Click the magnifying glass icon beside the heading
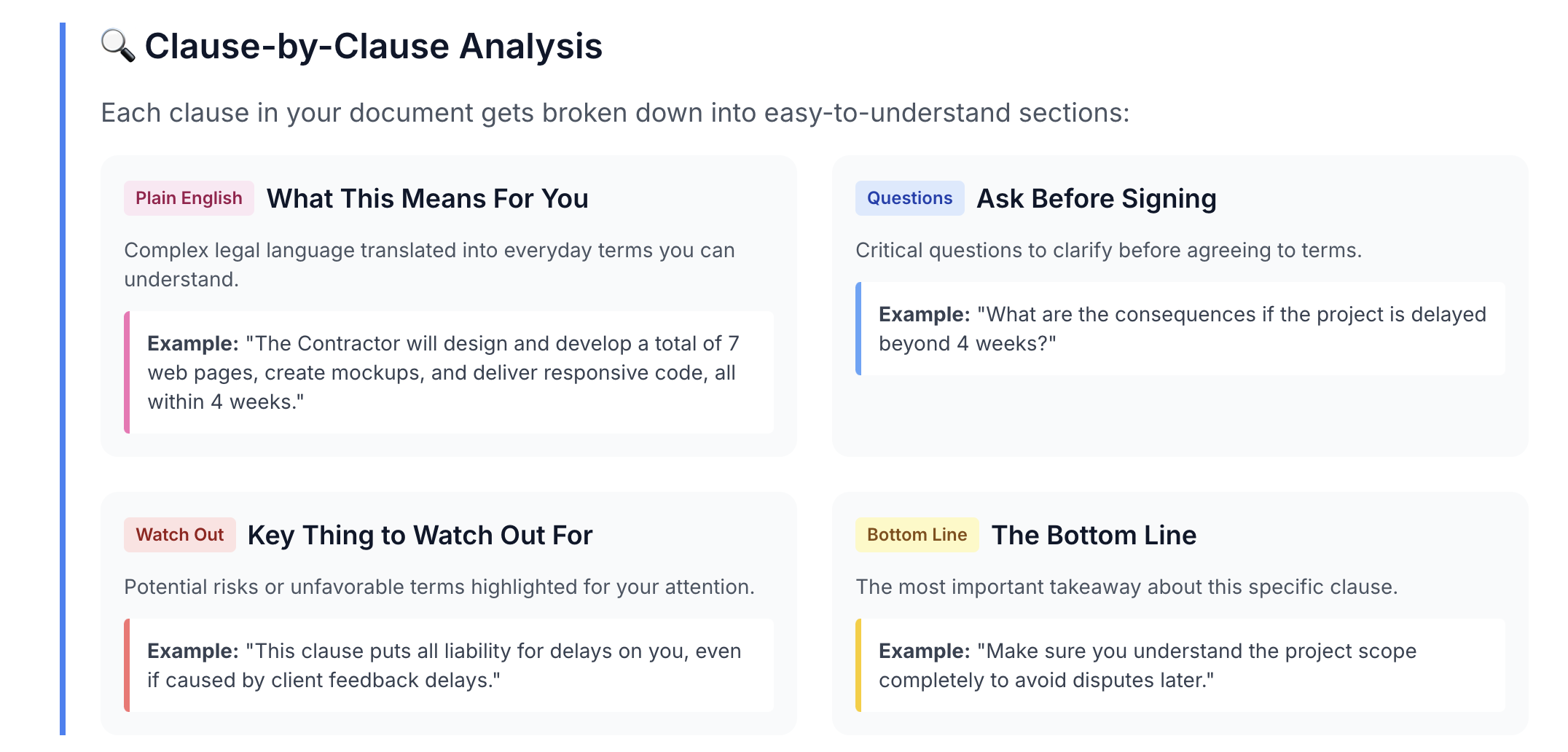Viewport: 1568px width, 752px height. (118, 46)
